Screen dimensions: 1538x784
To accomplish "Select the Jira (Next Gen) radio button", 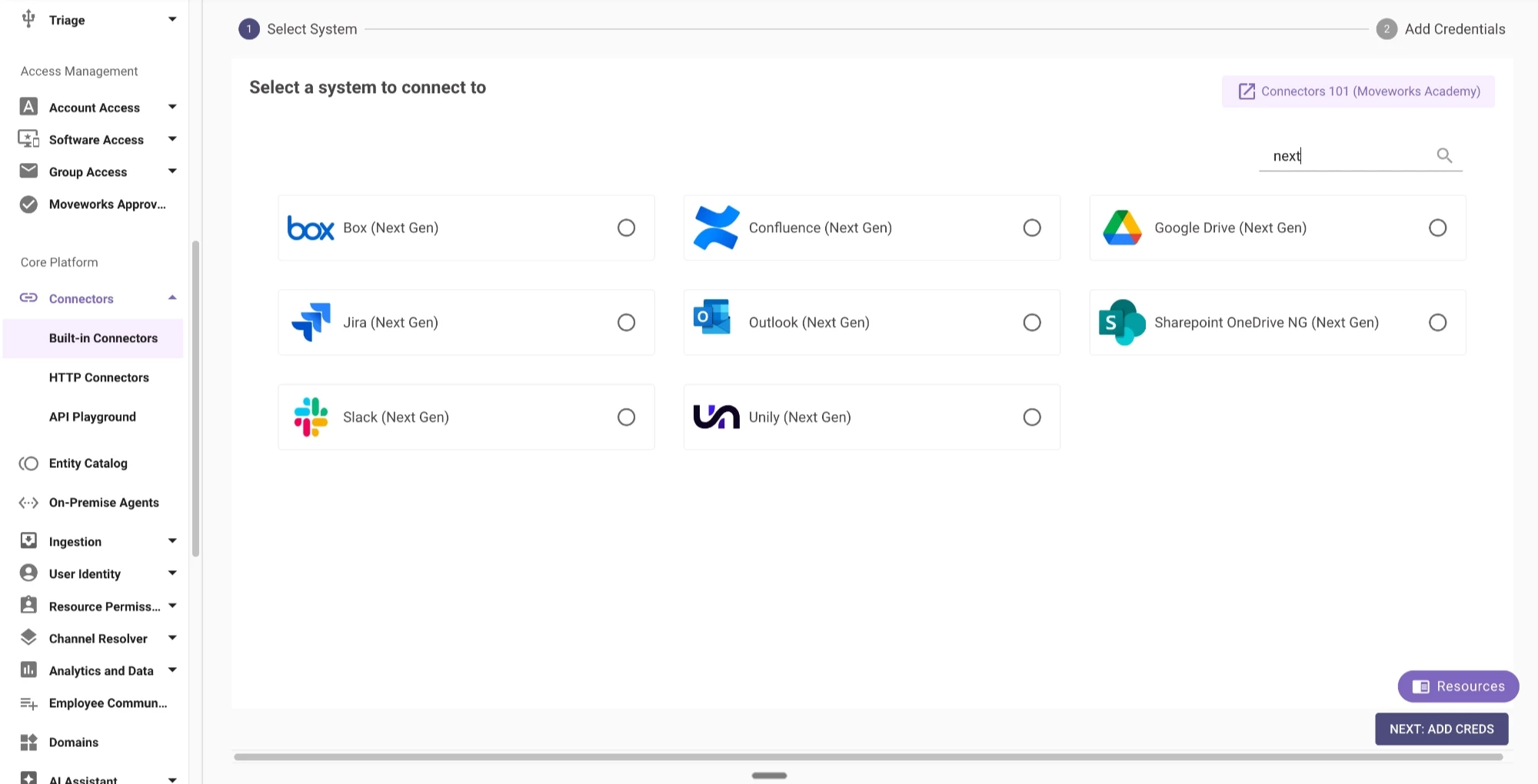I will coord(626,322).
